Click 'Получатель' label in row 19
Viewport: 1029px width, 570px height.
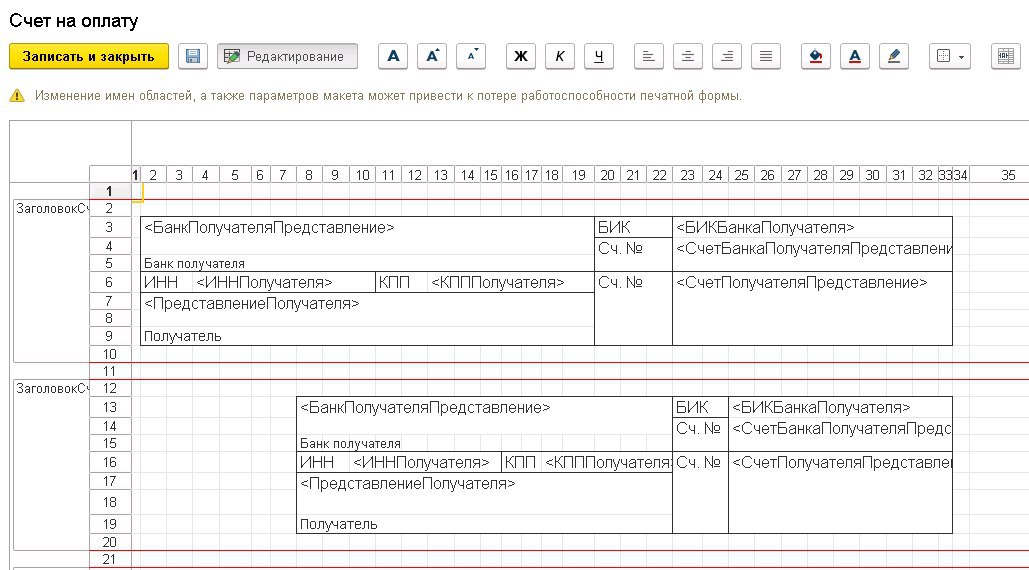339,525
